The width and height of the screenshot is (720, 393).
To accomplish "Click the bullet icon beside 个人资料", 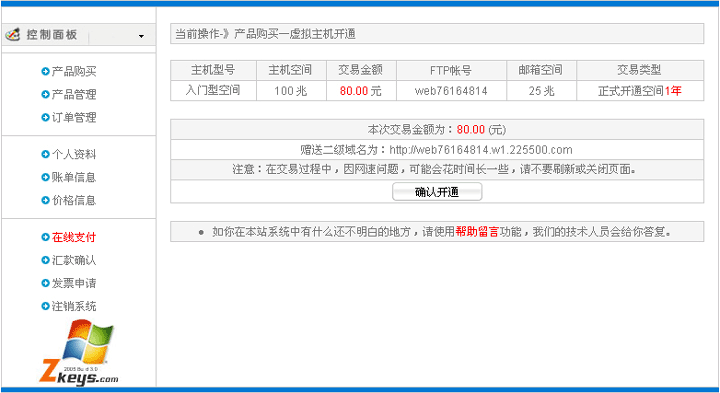I will [45, 154].
